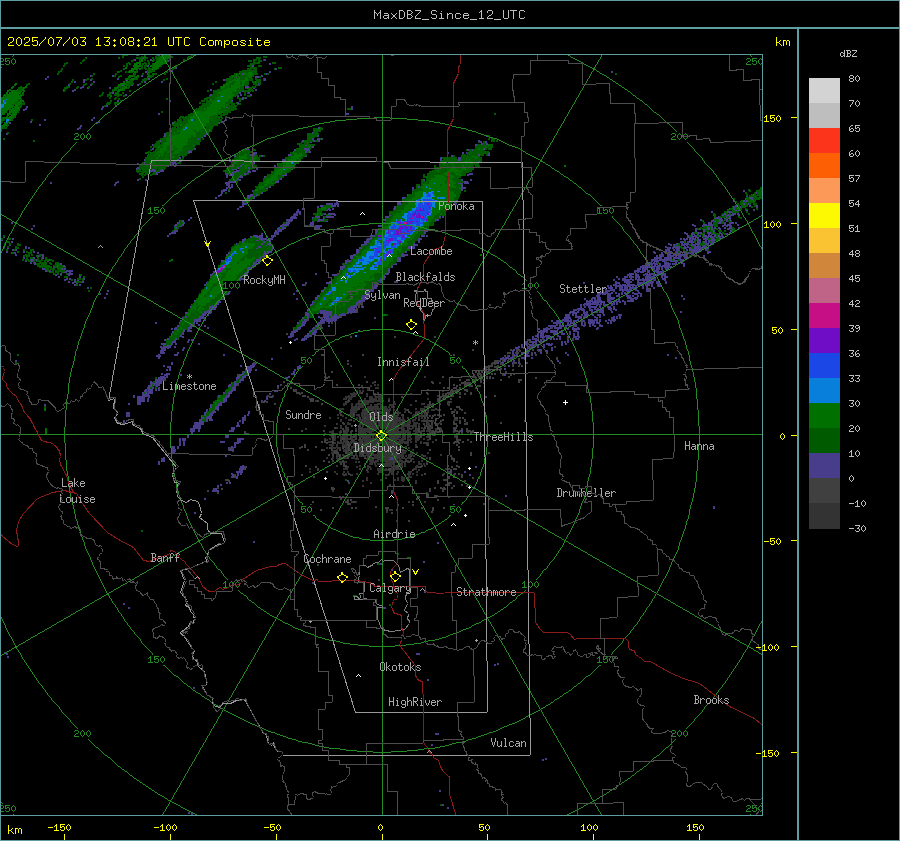Click the bottom axis -150 km tick label
The image size is (900, 841).
coord(59,827)
